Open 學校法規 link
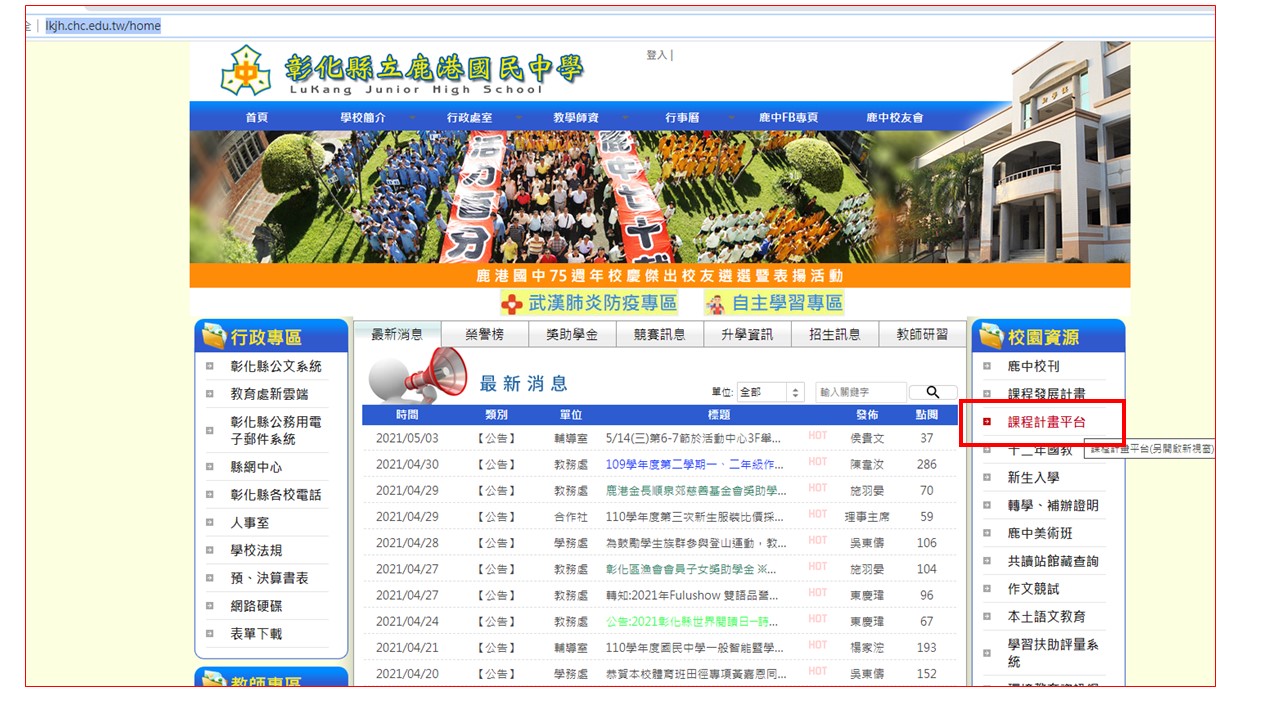Screen dimensions: 1280x720 [256, 550]
